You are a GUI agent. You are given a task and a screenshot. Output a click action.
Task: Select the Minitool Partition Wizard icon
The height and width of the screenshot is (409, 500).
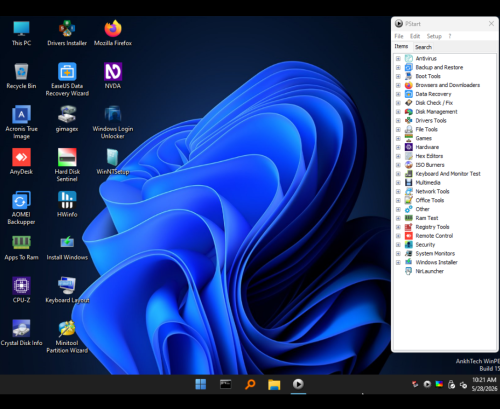pos(67,336)
